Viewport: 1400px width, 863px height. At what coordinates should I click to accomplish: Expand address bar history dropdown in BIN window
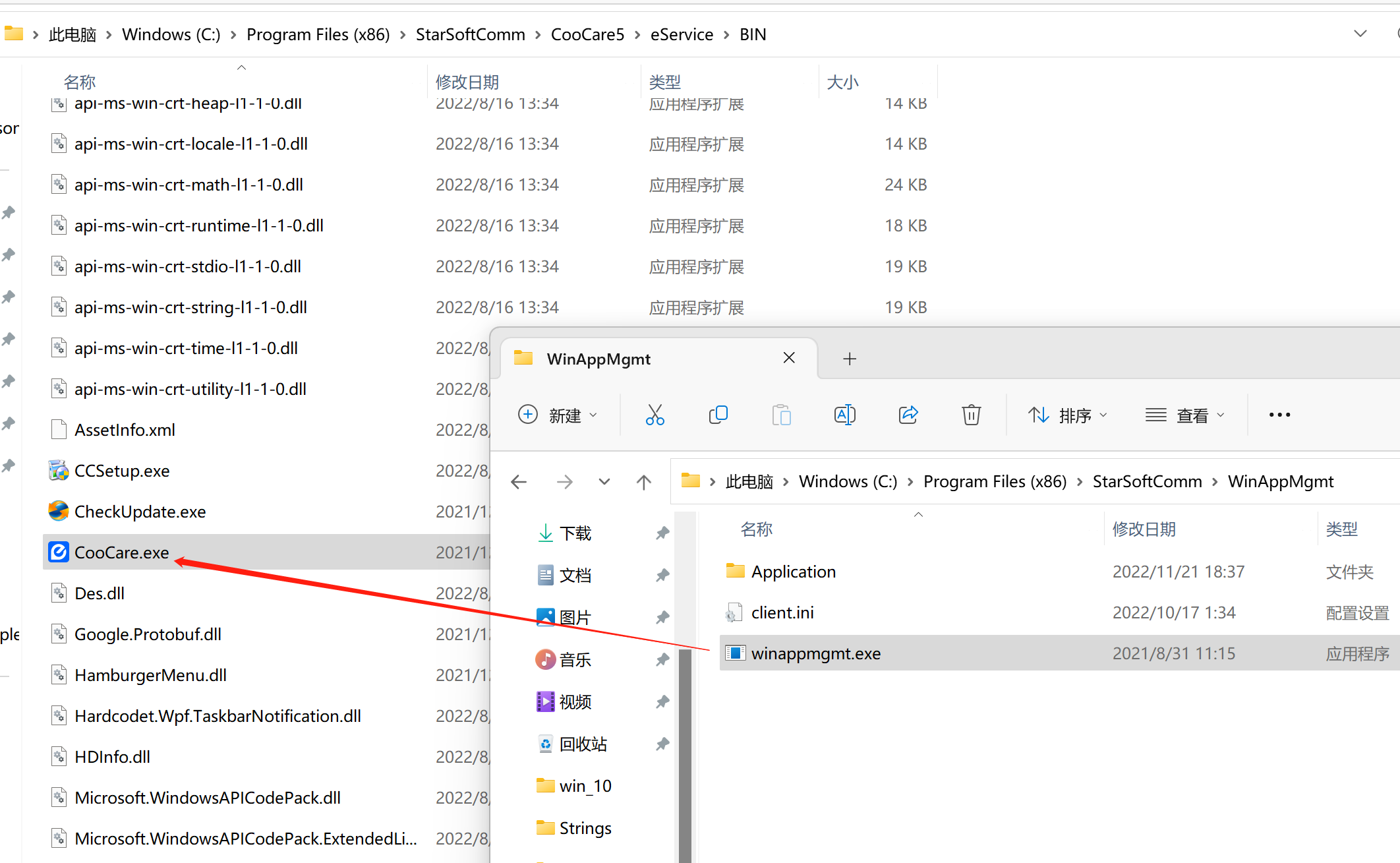tap(1360, 34)
